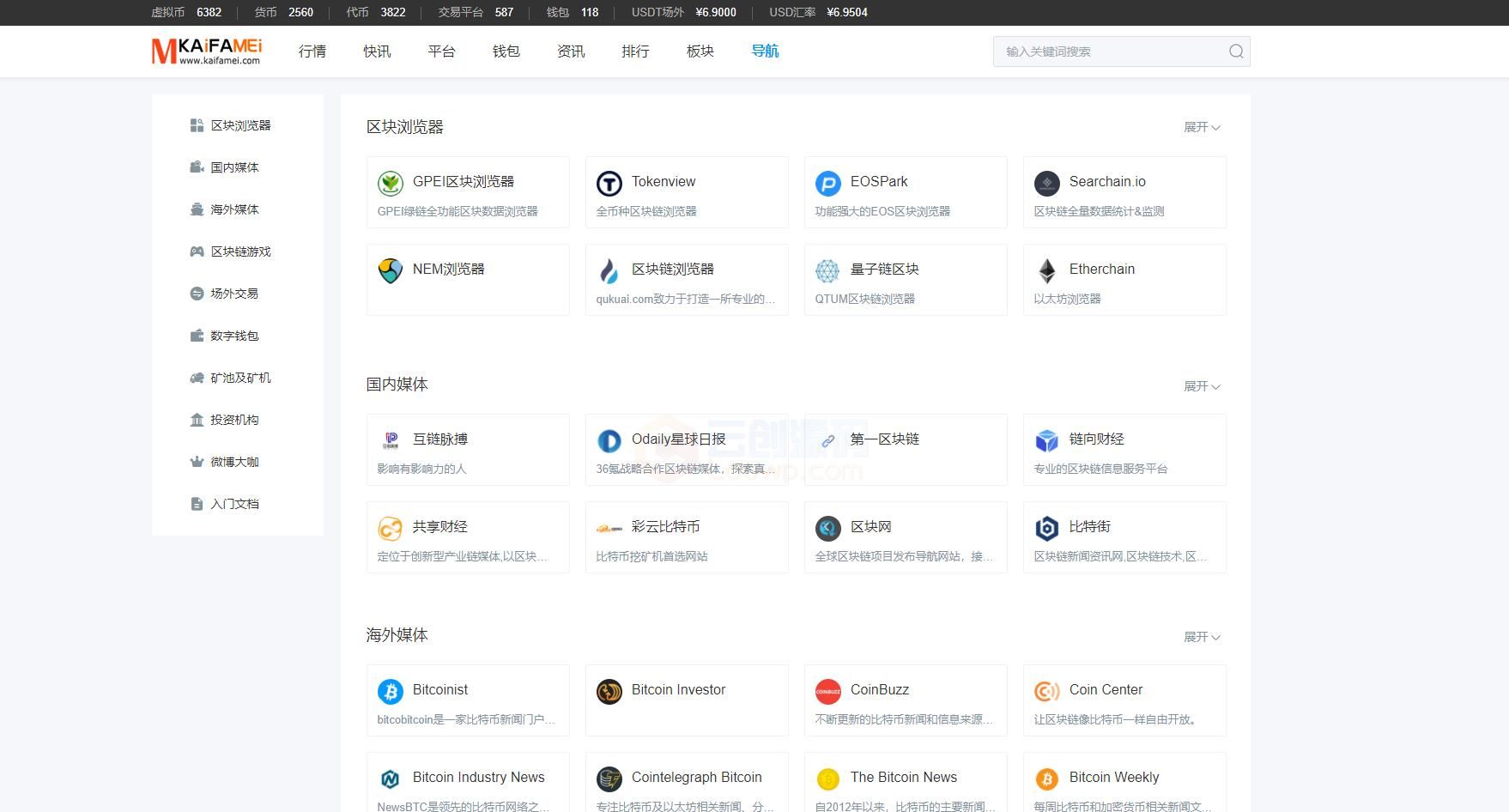The height and width of the screenshot is (812, 1509).
Task: Open the 快讯 nav tab
Action: tap(377, 52)
